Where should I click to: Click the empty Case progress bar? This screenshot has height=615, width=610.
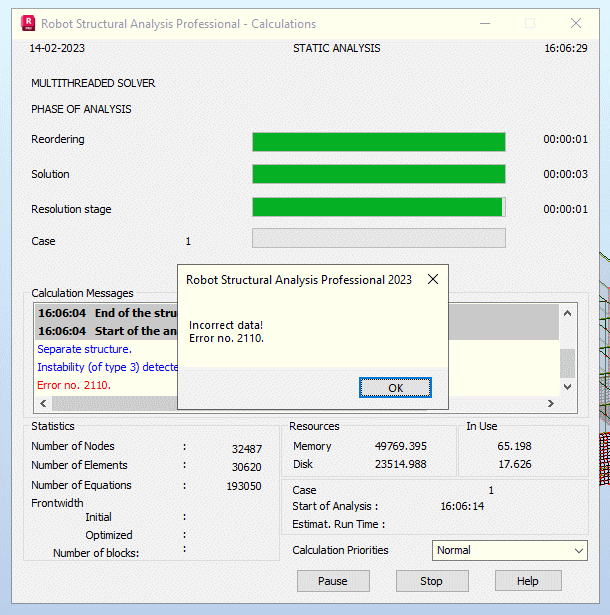click(x=379, y=238)
